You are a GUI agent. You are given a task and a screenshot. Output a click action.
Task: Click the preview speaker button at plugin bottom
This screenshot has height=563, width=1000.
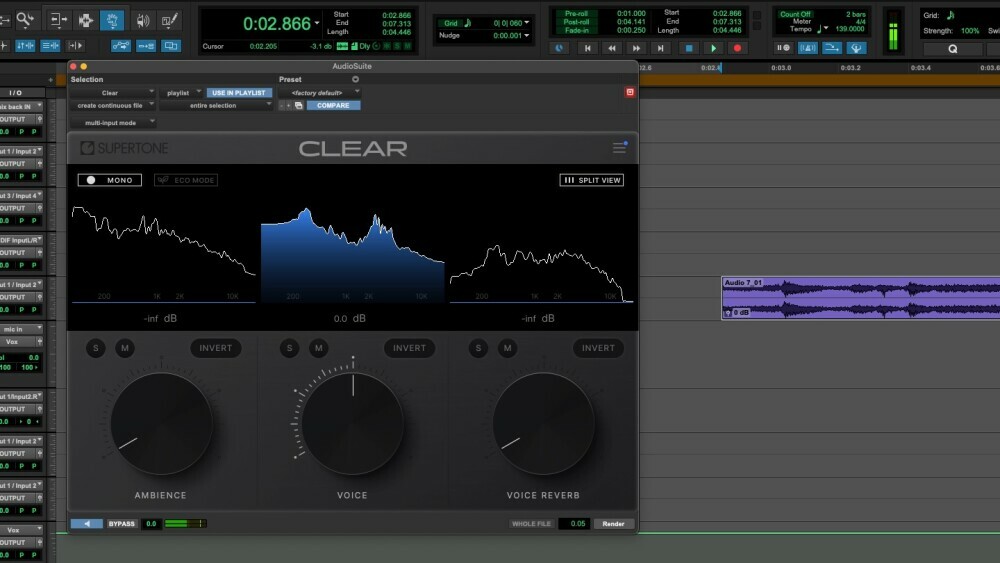[87, 523]
